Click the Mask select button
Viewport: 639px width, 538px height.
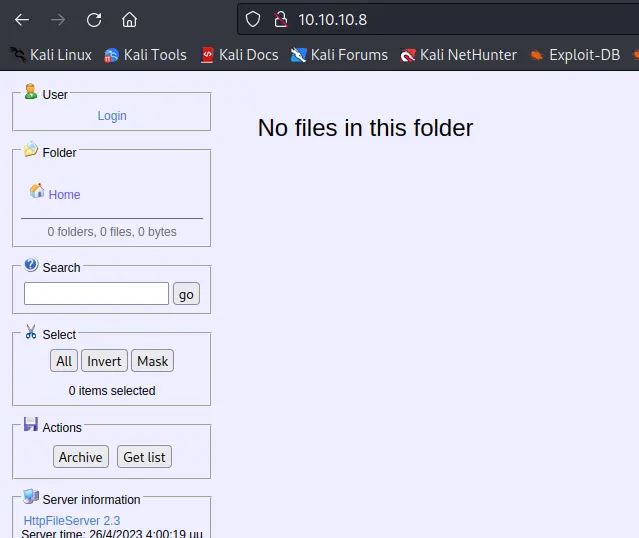click(x=152, y=361)
